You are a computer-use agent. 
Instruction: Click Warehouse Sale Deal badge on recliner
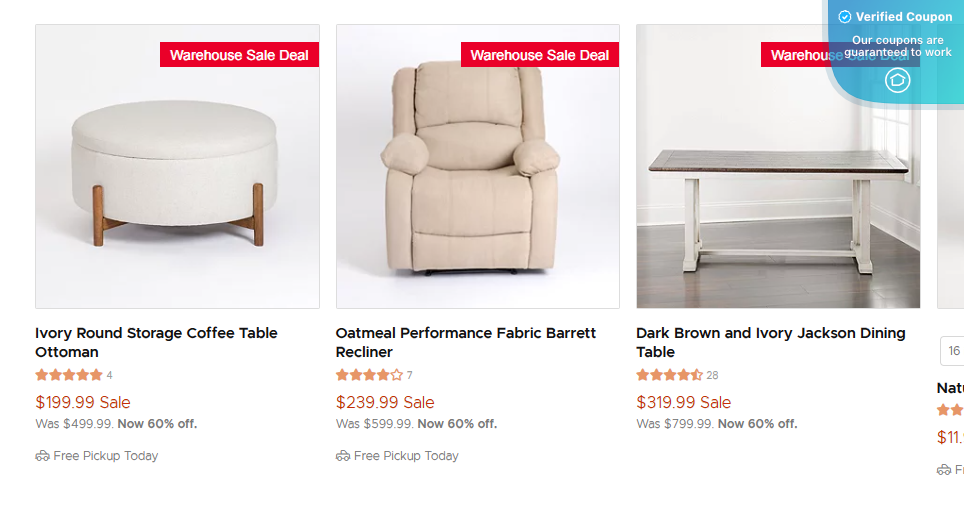pos(539,55)
